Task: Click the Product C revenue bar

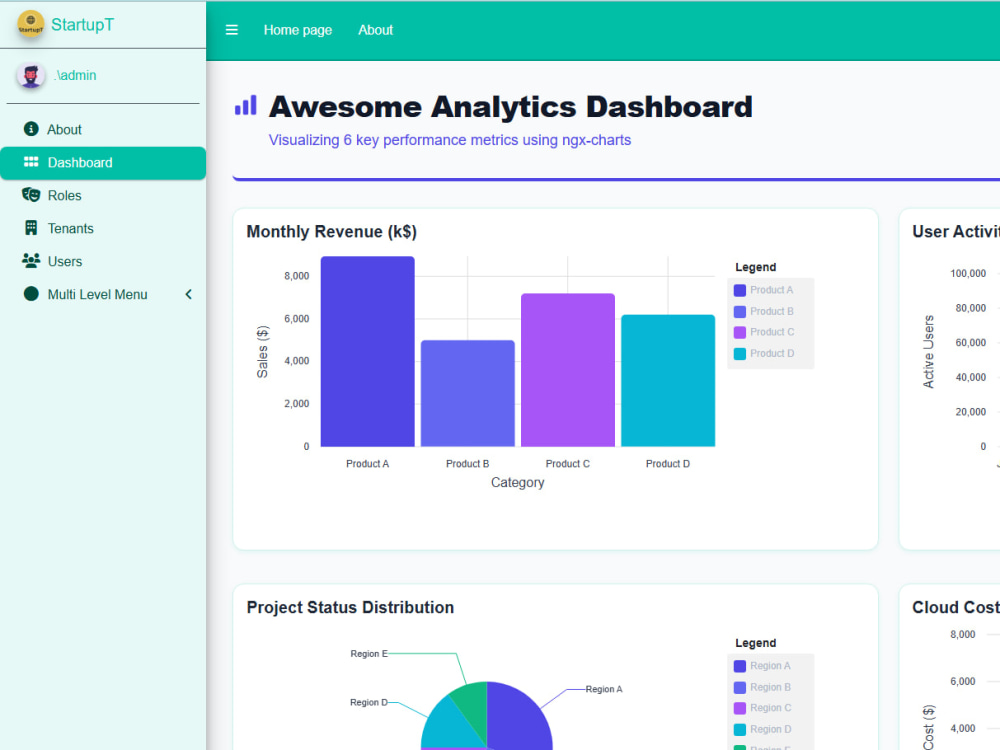Action: (x=568, y=370)
